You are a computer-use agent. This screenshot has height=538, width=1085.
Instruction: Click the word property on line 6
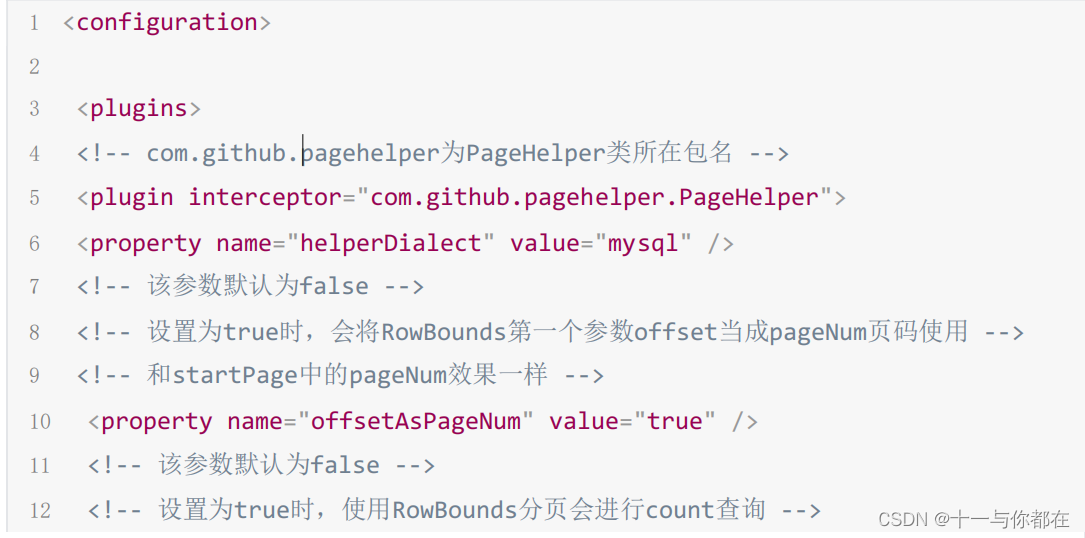[x=146, y=243]
